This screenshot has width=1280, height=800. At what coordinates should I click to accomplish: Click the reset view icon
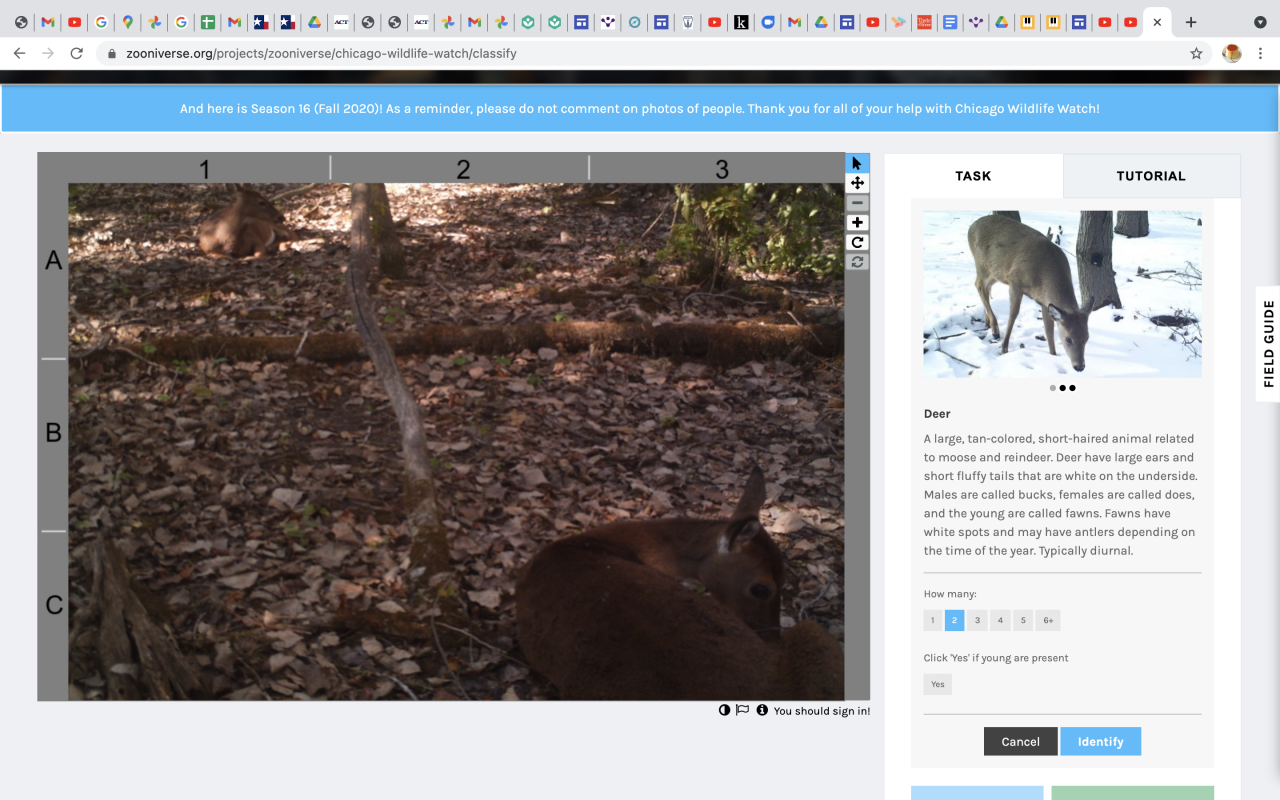click(857, 262)
